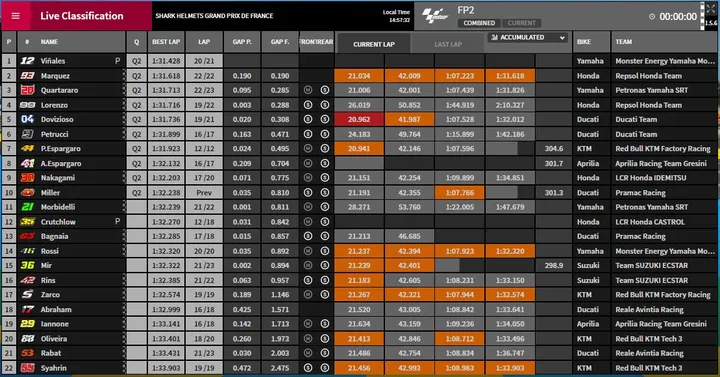720x377 pixels.
Task: Switch timing view to COMBINED
Action: pos(479,23)
